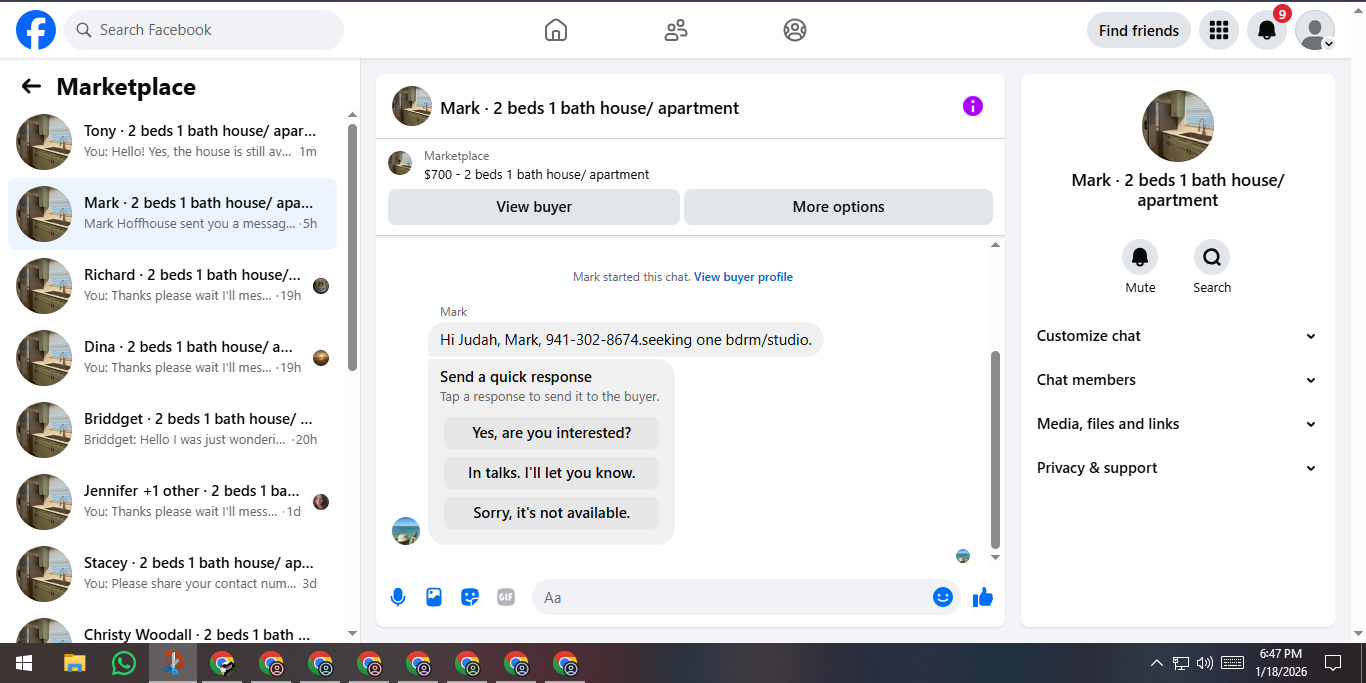Open Jennifer +1 other conversation
Screen dimensions: 1366x683
[172, 502]
